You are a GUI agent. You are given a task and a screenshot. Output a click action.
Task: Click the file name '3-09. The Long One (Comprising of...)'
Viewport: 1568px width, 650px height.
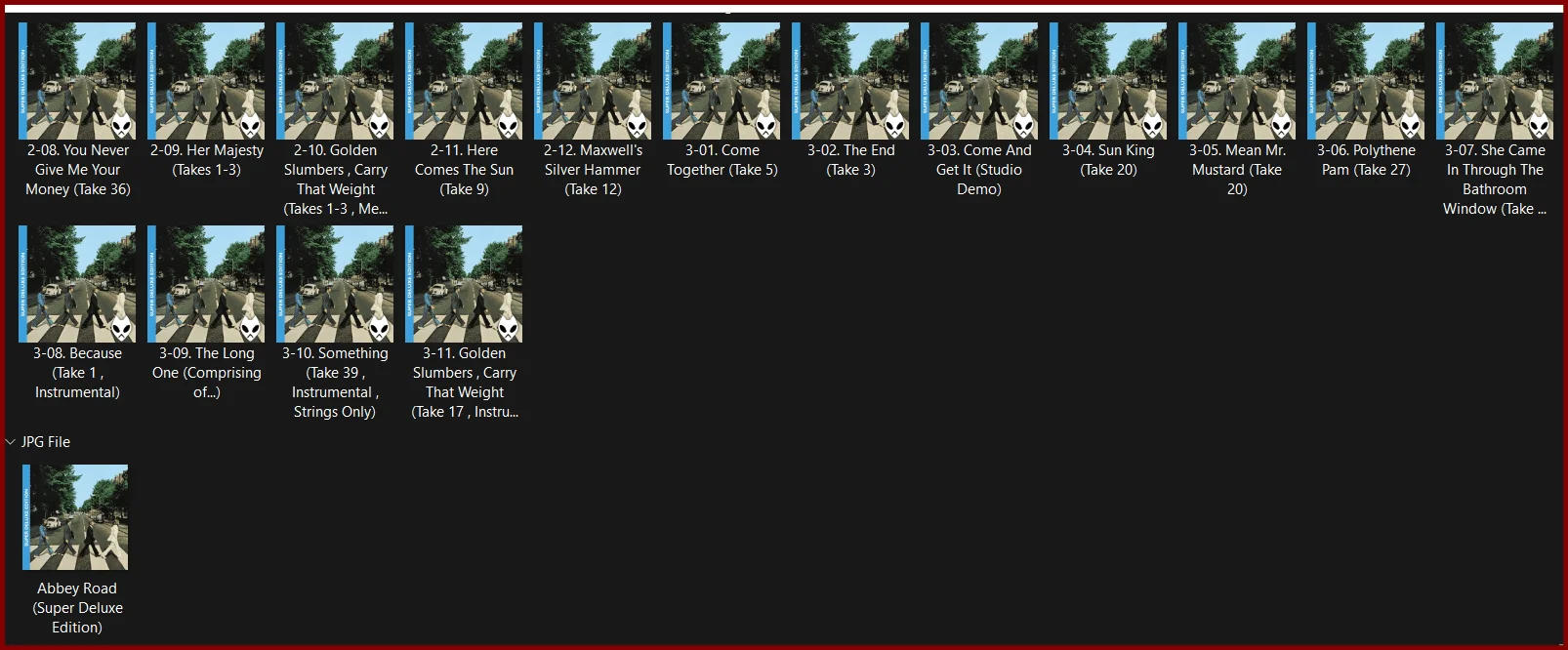pos(207,373)
